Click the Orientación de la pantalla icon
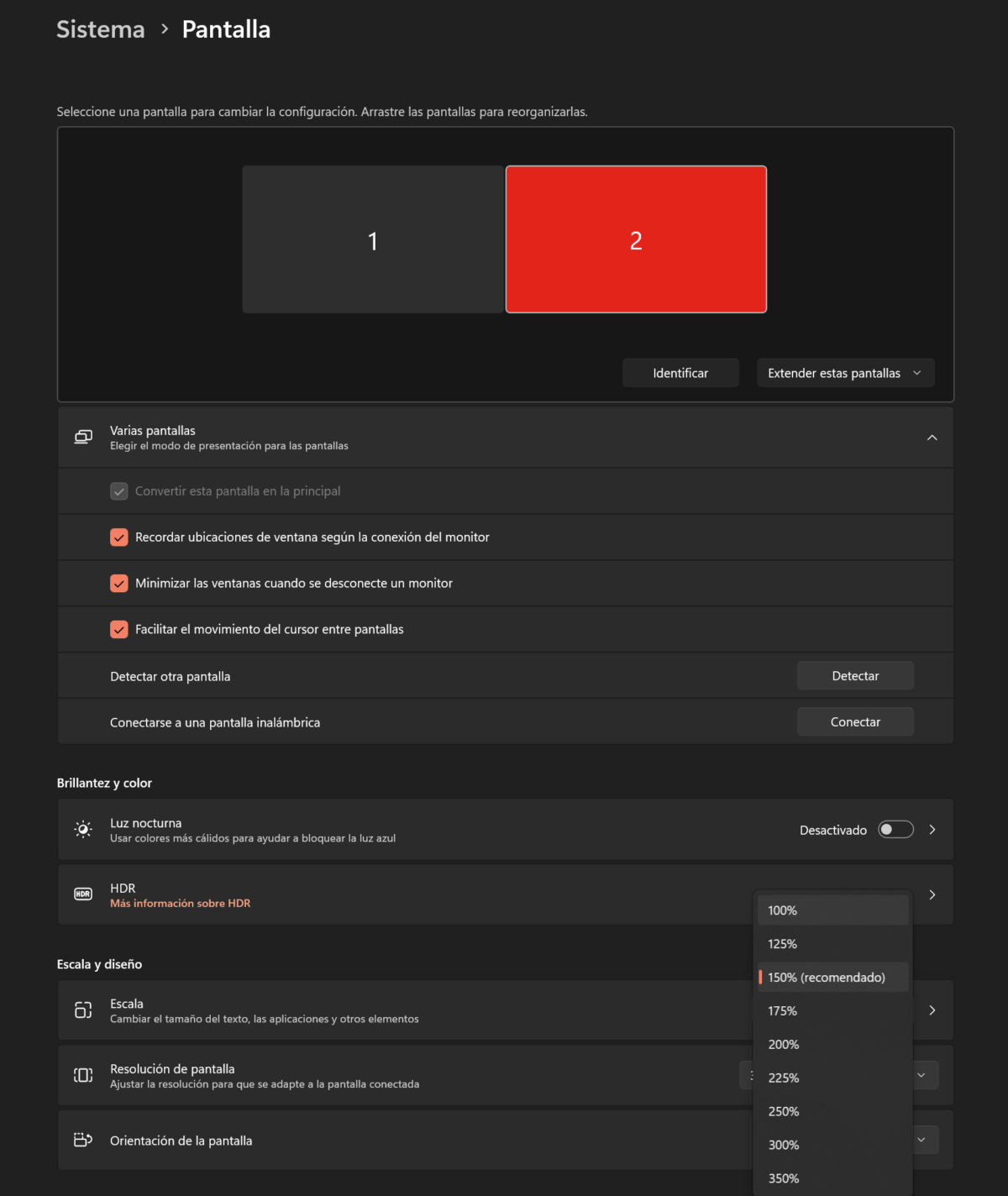This screenshot has width=1008, height=1196. pyautogui.click(x=83, y=1140)
